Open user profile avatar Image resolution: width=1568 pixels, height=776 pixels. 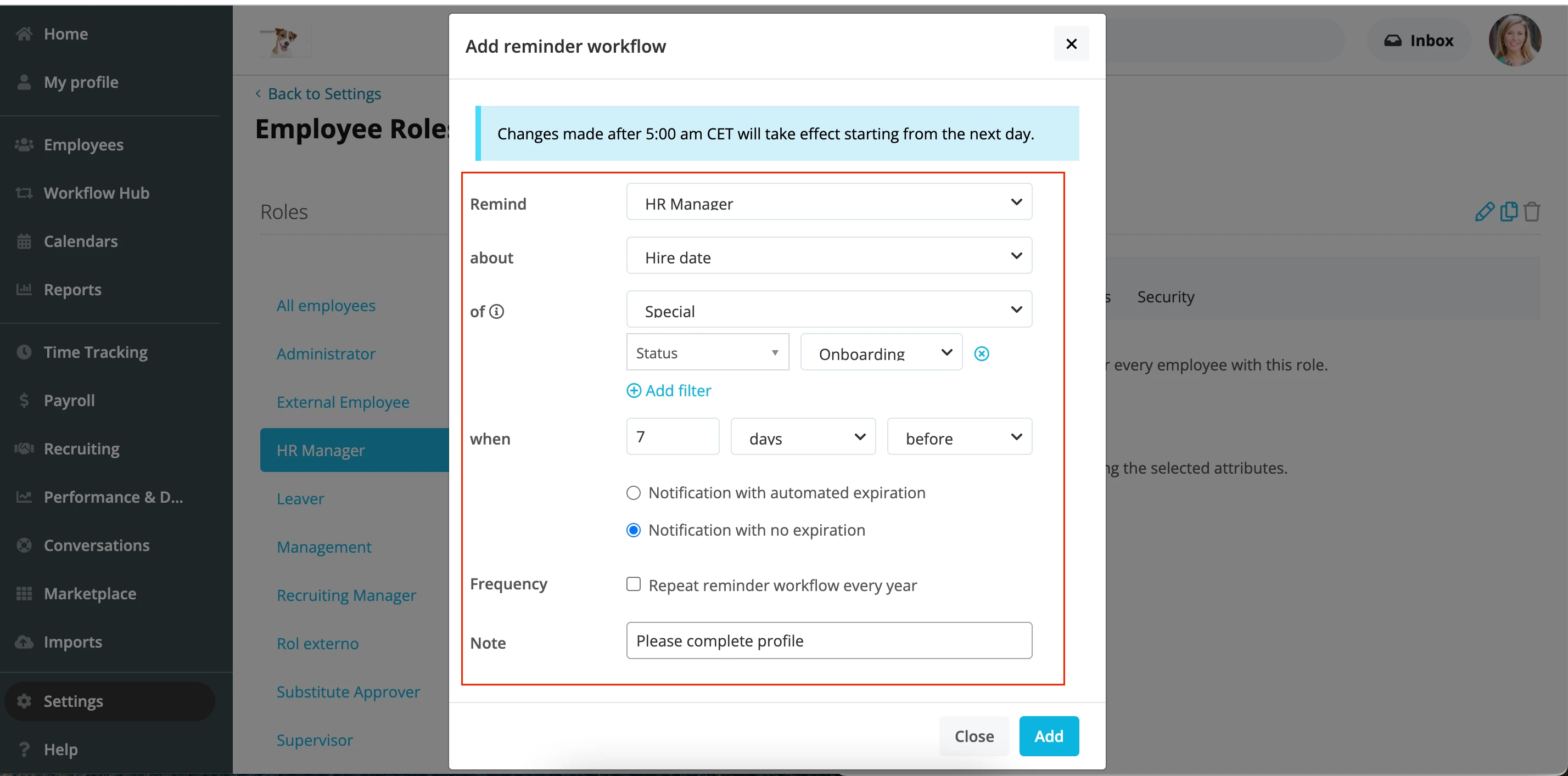1514,40
